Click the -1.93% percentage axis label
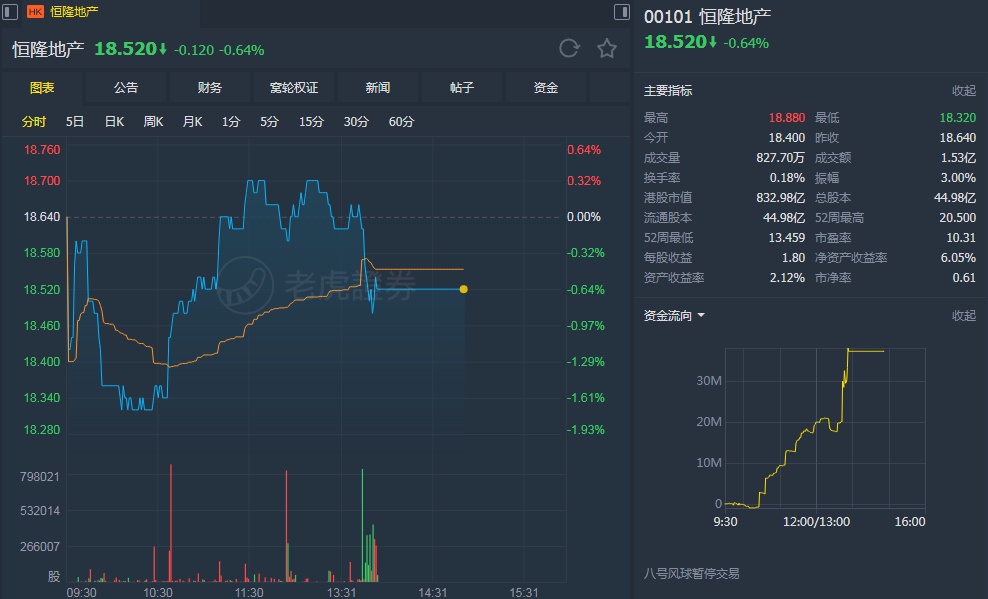 [x=585, y=430]
